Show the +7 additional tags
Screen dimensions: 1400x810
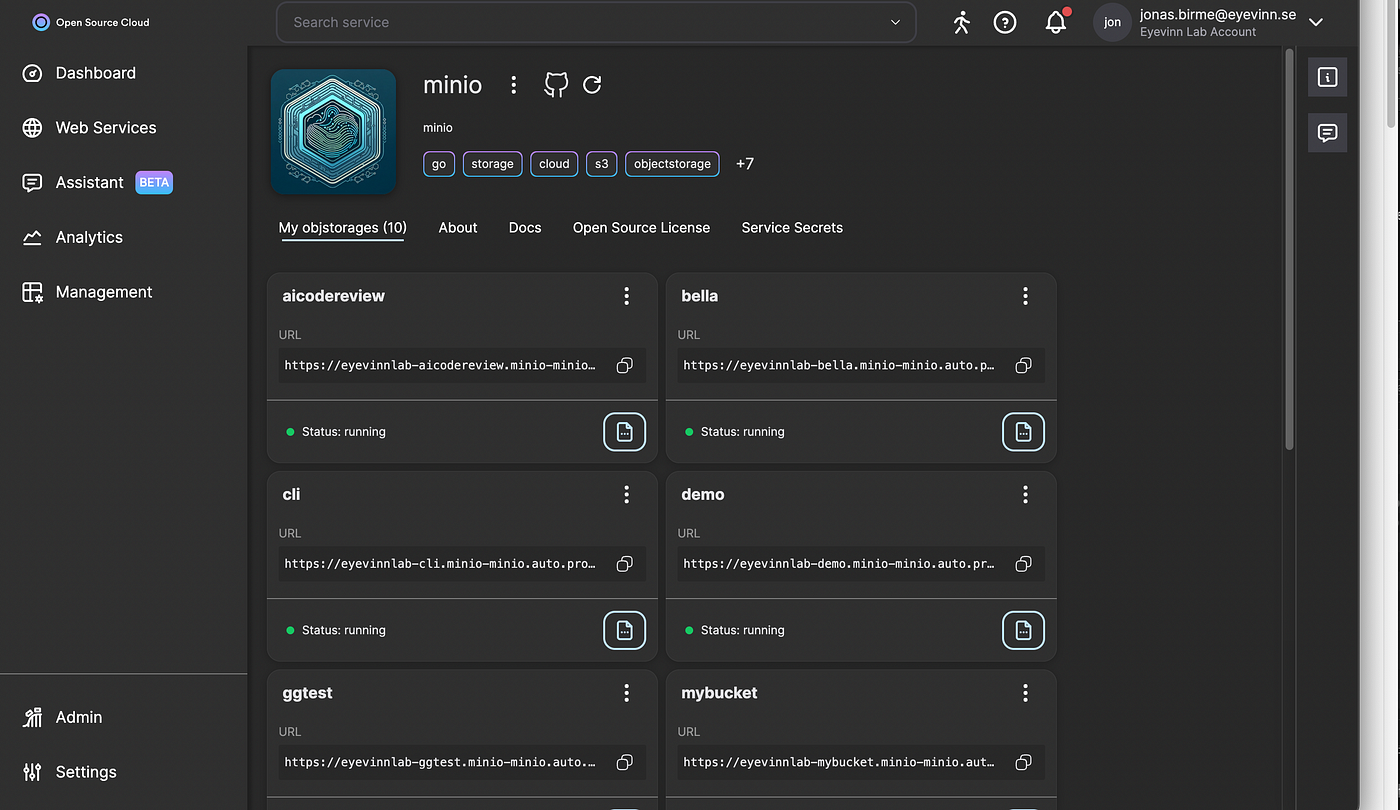pos(745,164)
